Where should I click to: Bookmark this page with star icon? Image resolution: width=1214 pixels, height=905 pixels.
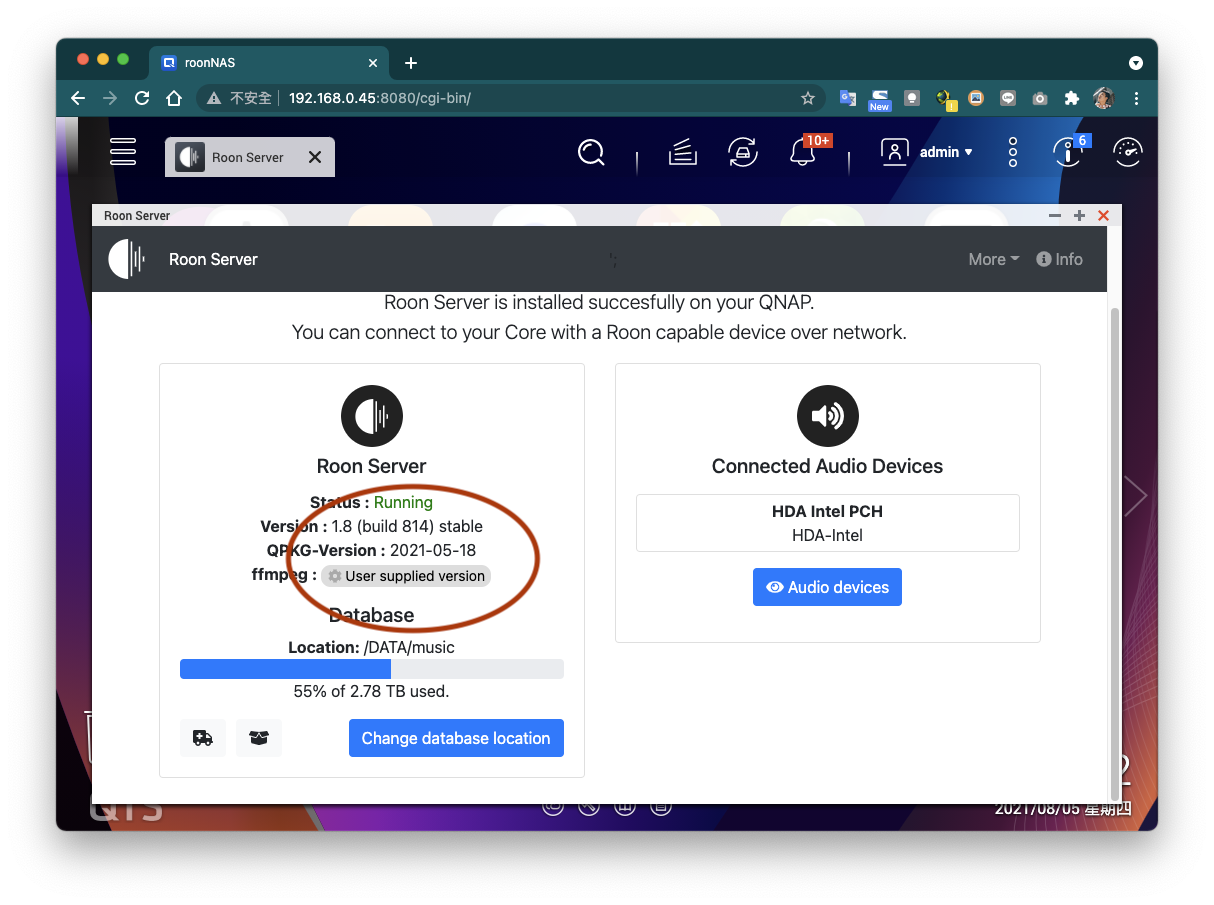808,98
